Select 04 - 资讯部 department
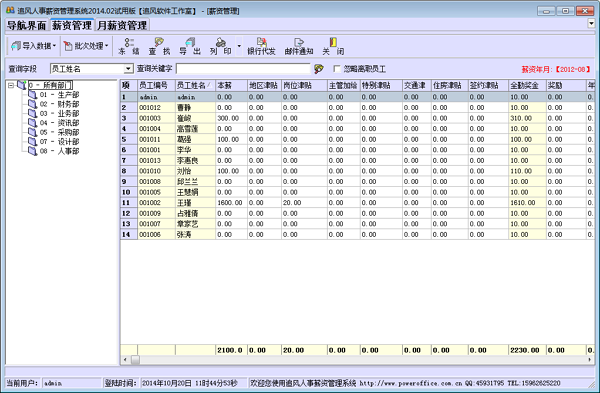This screenshot has width=600, height=393. tap(59, 123)
